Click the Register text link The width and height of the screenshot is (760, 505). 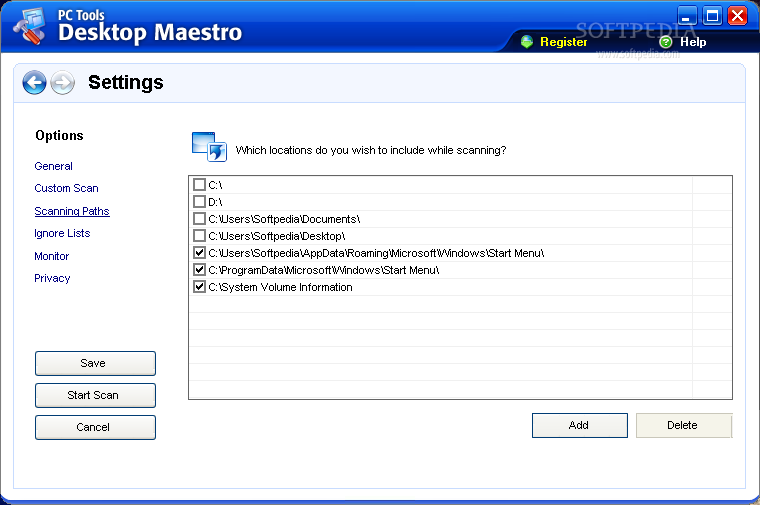pyautogui.click(x=564, y=42)
